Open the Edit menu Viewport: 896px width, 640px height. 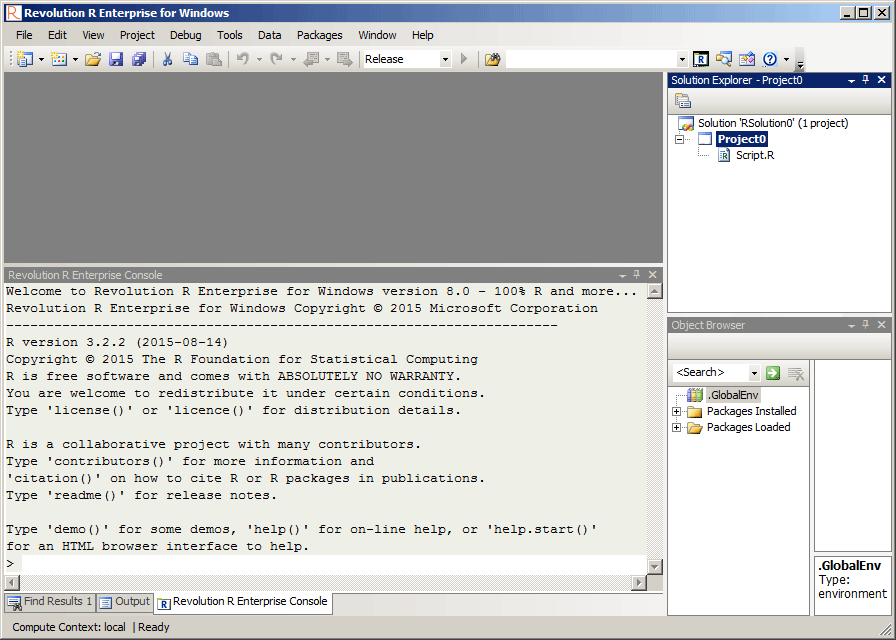pos(57,35)
